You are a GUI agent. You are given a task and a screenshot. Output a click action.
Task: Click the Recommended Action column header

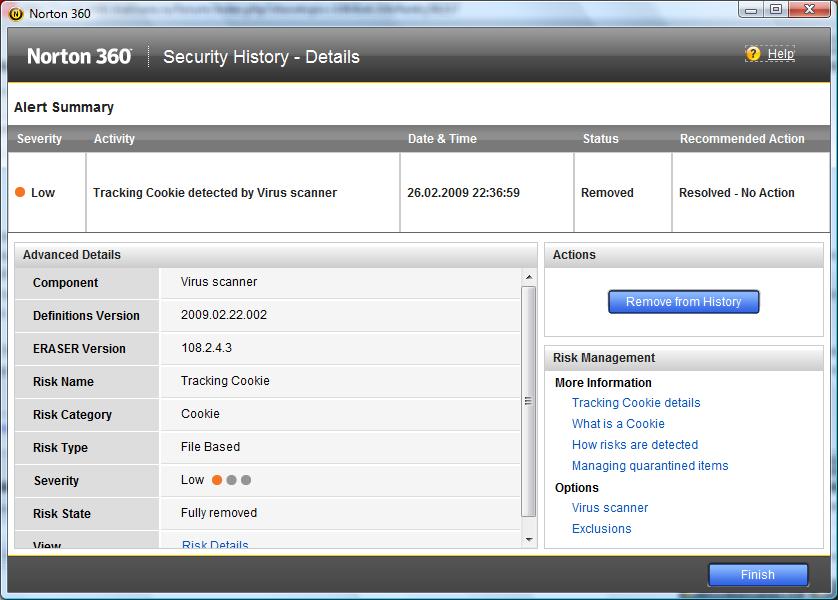click(742, 139)
